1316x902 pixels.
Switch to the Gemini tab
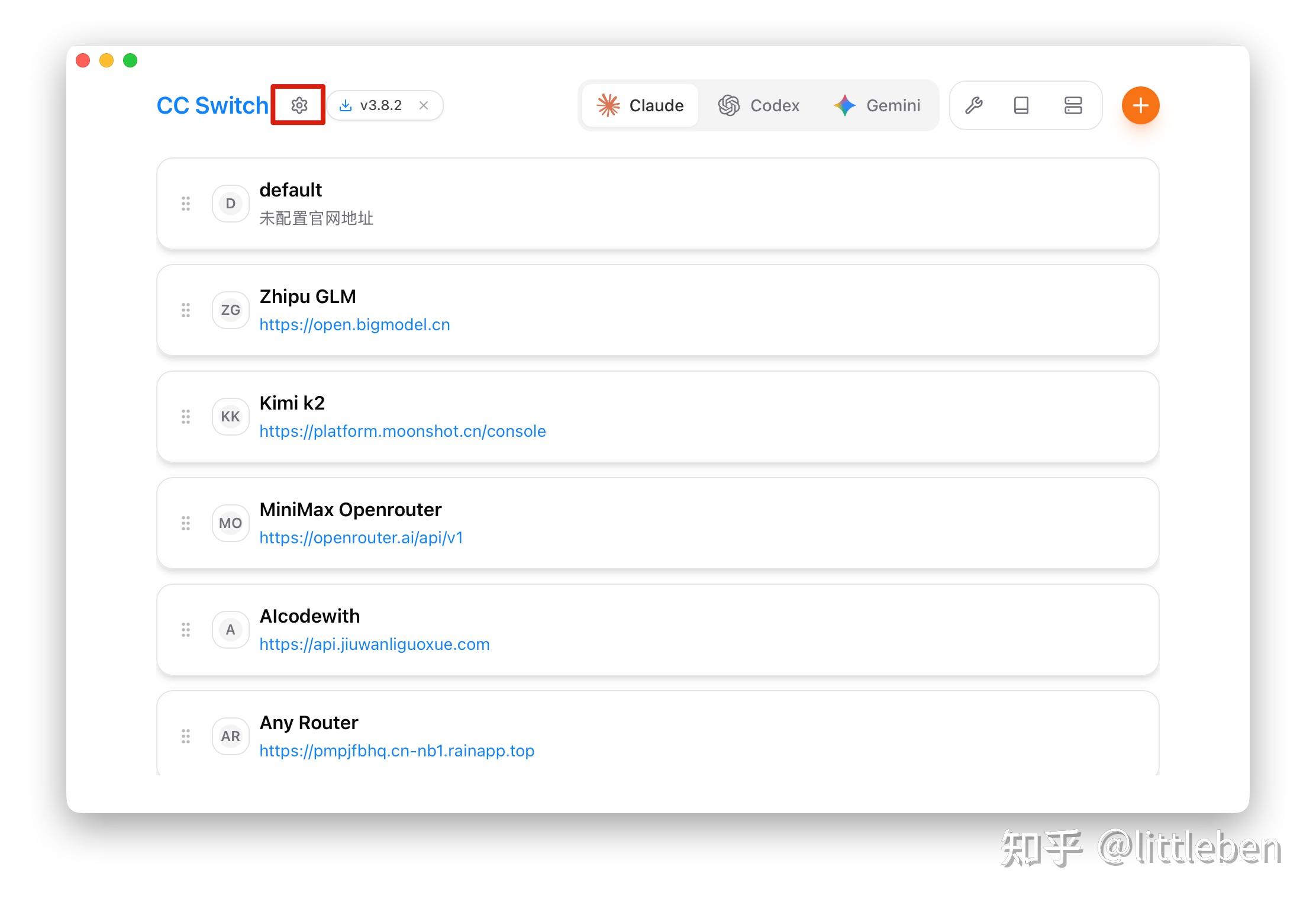[x=878, y=105]
